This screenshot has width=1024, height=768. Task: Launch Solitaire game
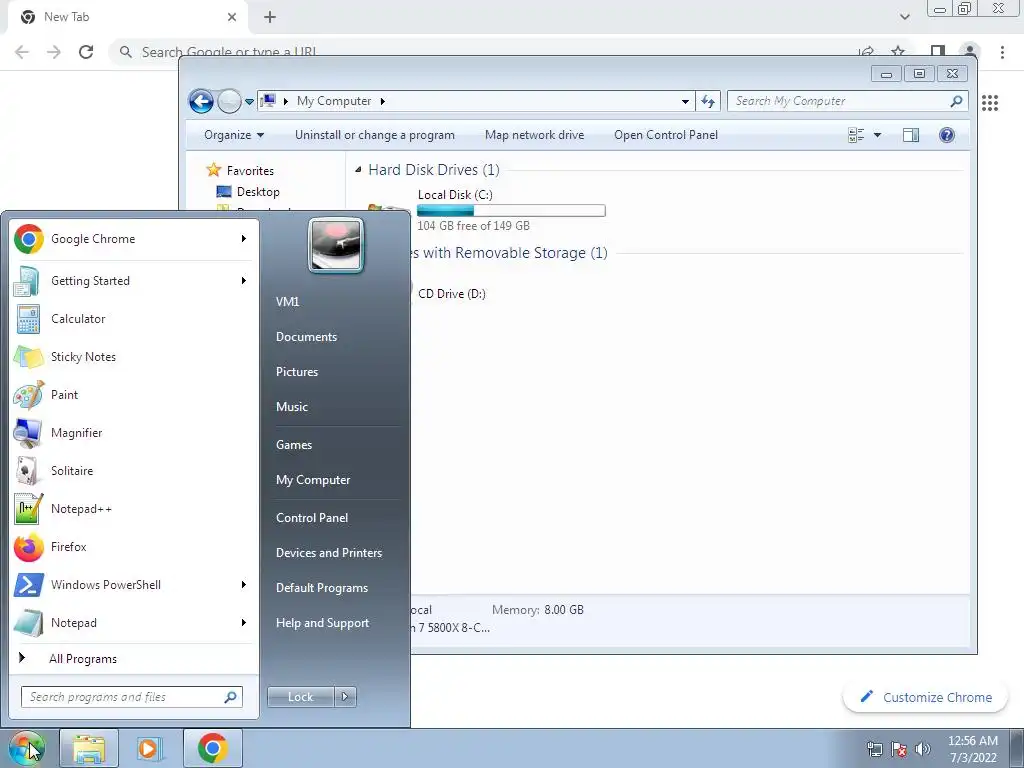pyautogui.click(x=133, y=470)
